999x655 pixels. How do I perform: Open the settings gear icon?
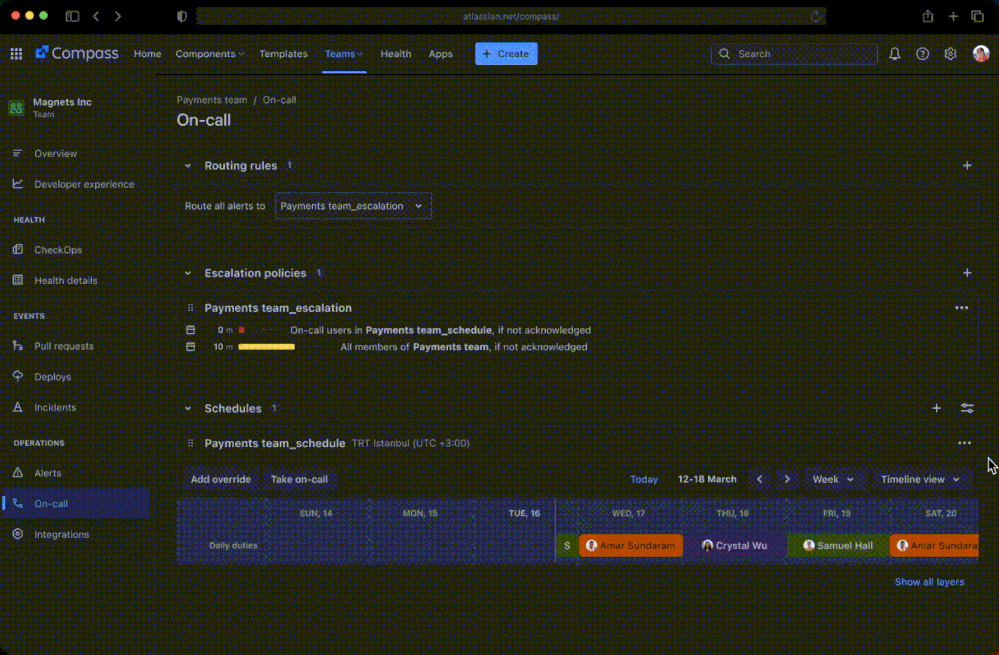[x=951, y=54]
